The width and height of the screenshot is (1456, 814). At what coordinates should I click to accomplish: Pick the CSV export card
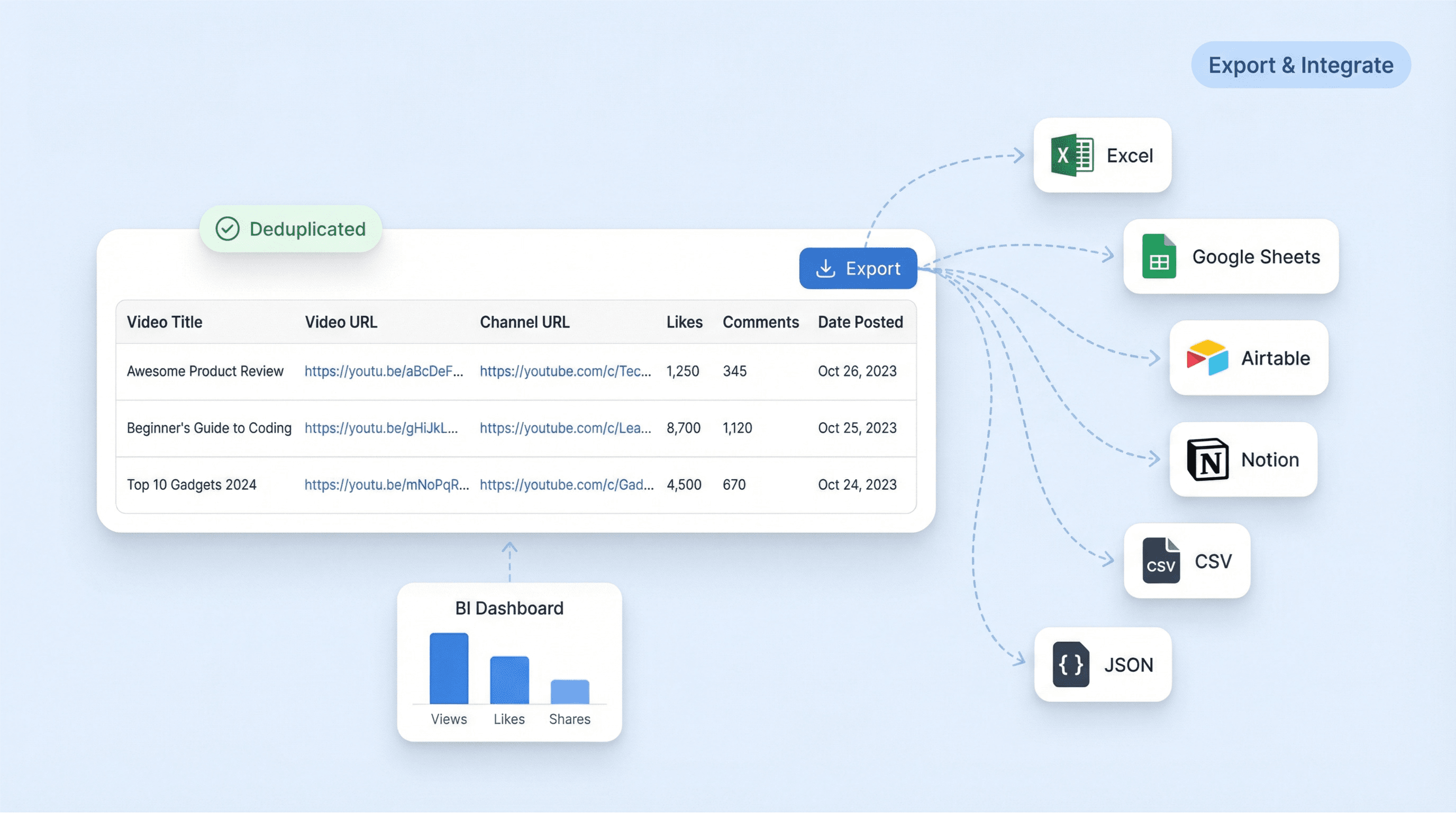(1187, 562)
